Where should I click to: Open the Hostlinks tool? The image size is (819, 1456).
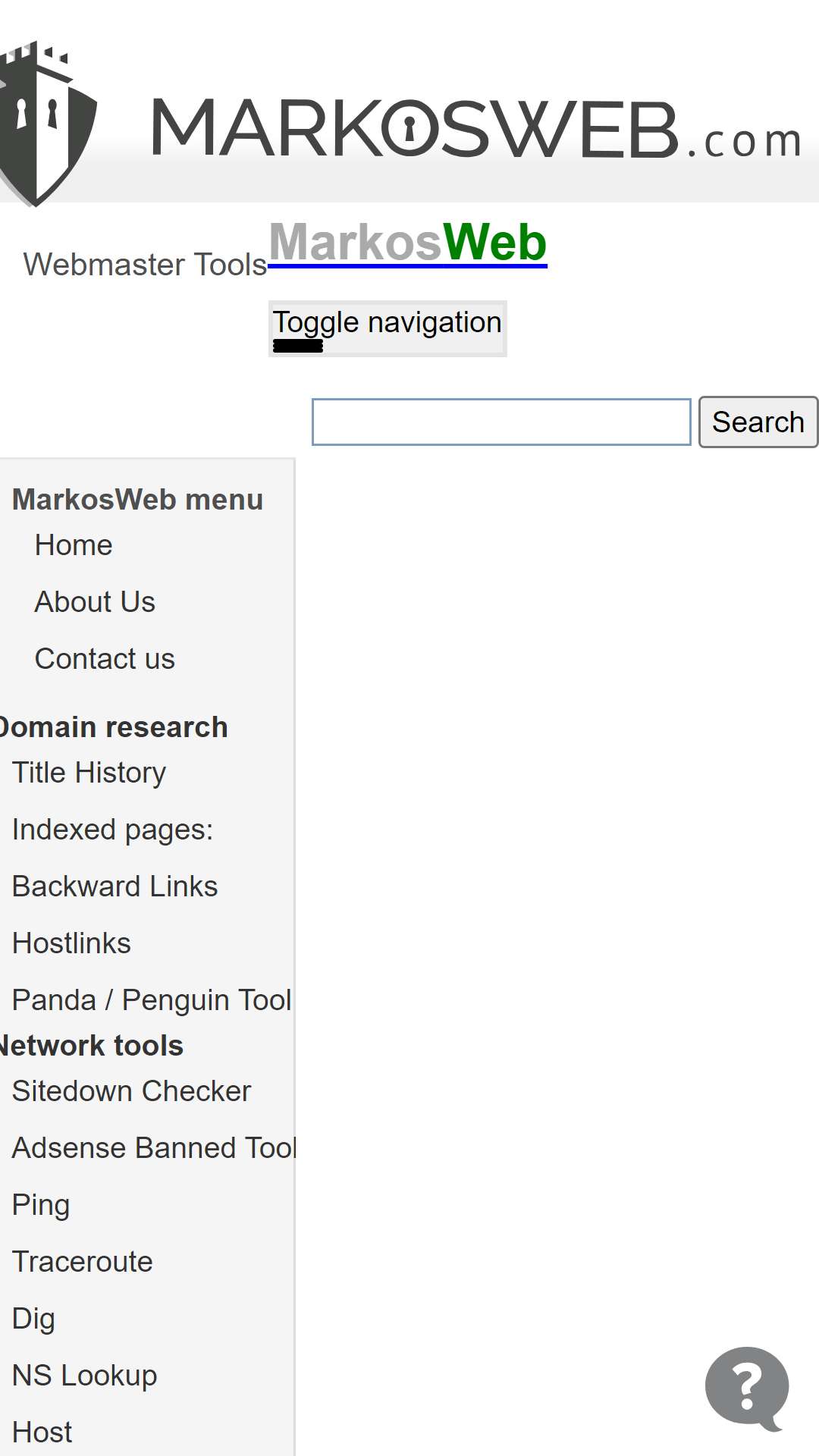click(x=71, y=943)
